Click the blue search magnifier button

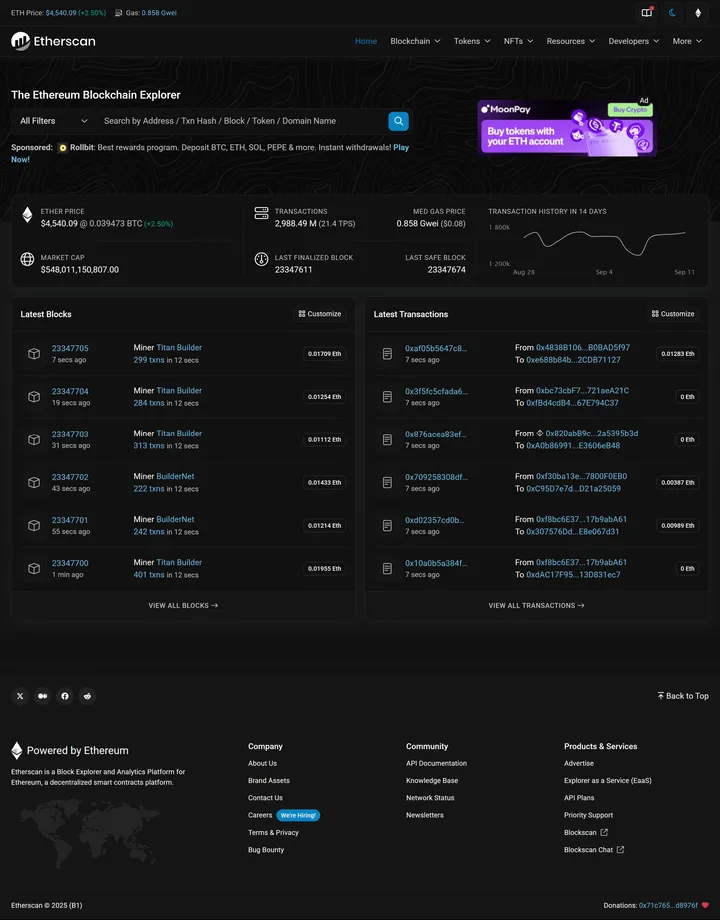[x=398, y=121]
